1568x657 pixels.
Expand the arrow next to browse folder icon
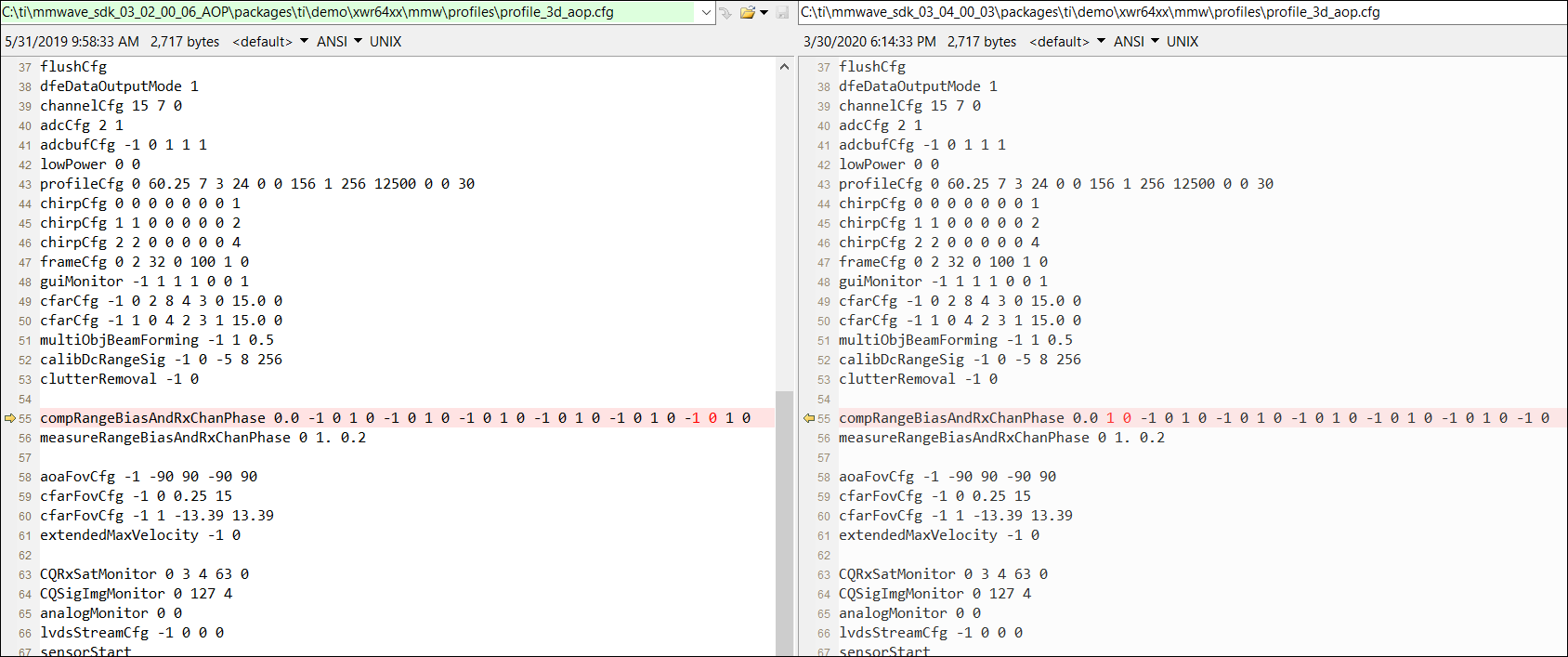coord(764,12)
